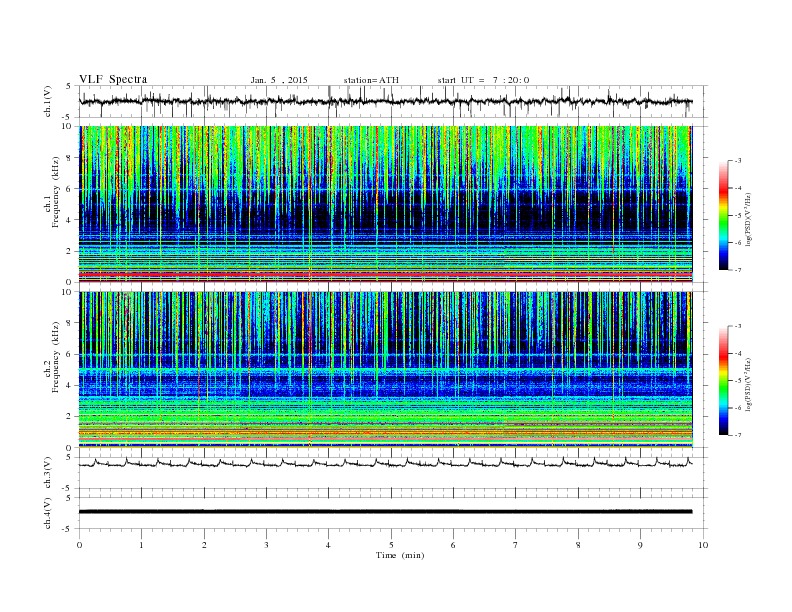Viewport: 792px width, 612px height.
Task: Click the '-7' tick on ch.2 color bar
Action: (738, 435)
